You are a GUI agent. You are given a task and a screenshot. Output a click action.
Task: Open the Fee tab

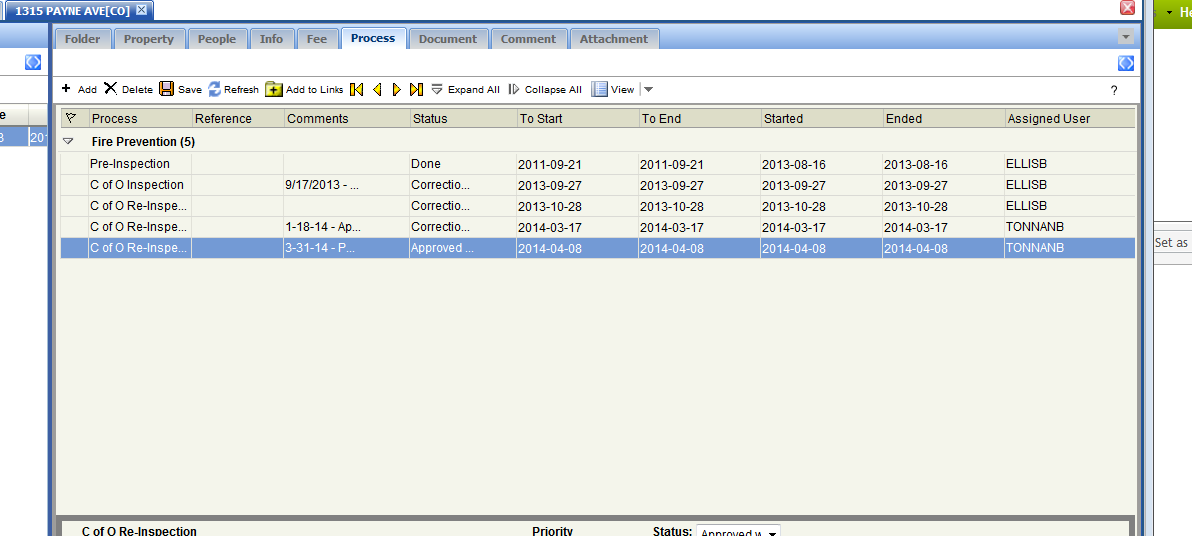[x=317, y=39]
